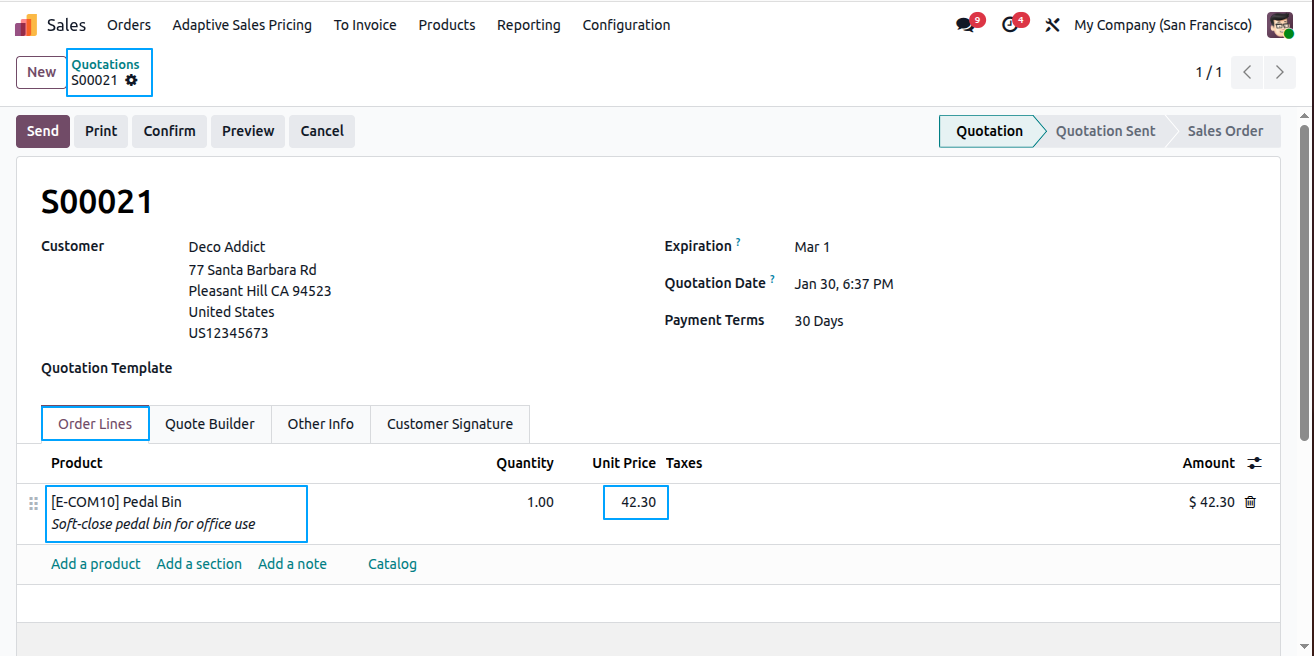Click the Unit Price column header
1314x656 pixels.
[x=624, y=463]
